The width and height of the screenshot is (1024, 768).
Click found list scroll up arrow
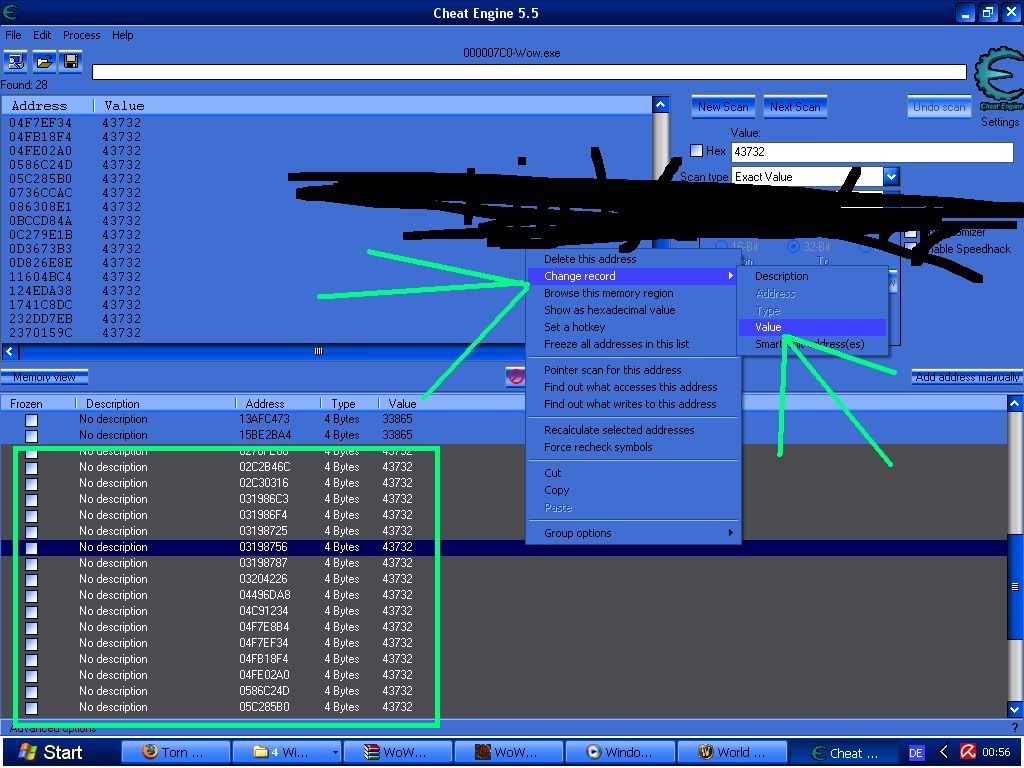(x=660, y=104)
